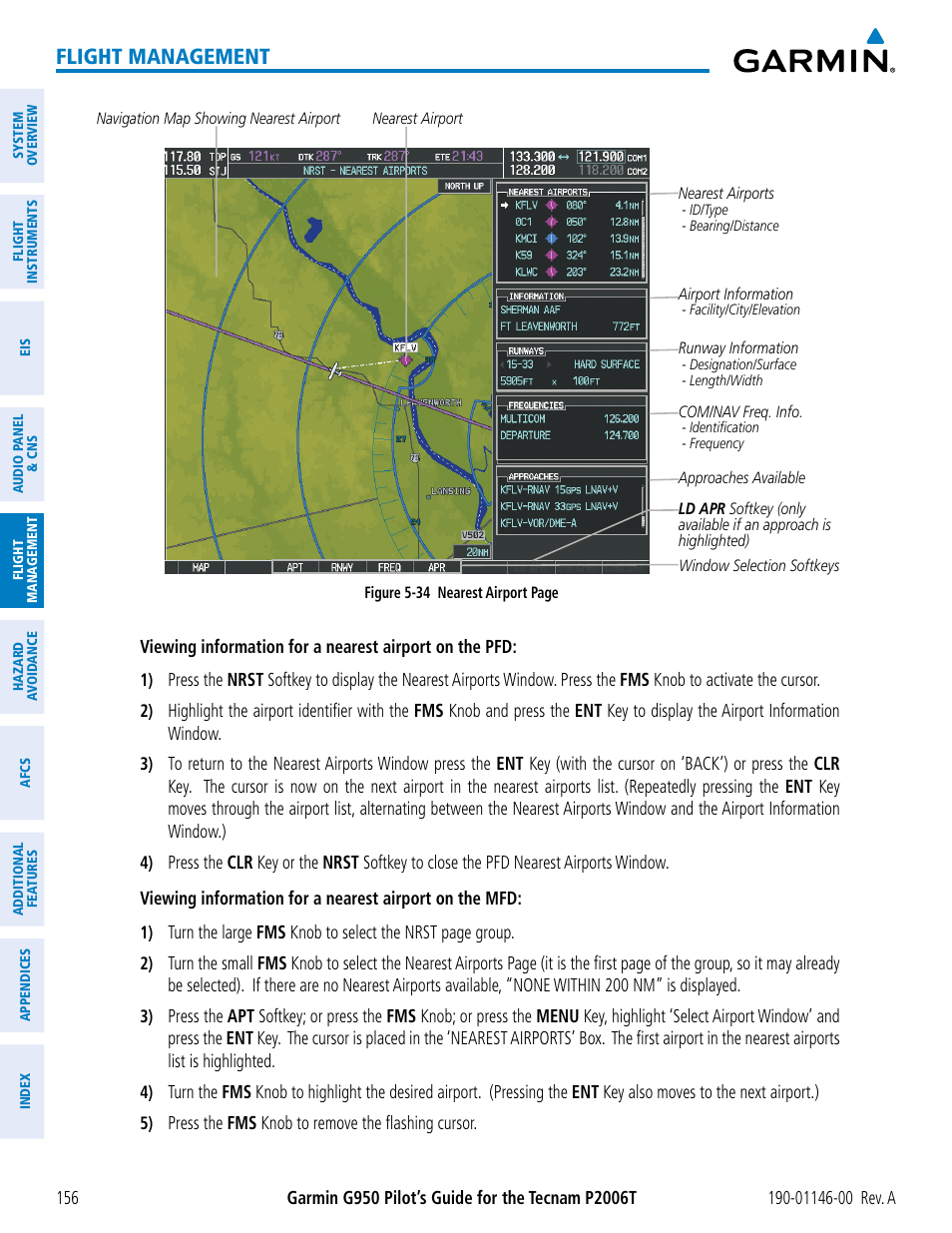Image resolution: width=952 pixels, height=1233 pixels.
Task: Click the K59 airport symbol in list
Action: tap(551, 256)
